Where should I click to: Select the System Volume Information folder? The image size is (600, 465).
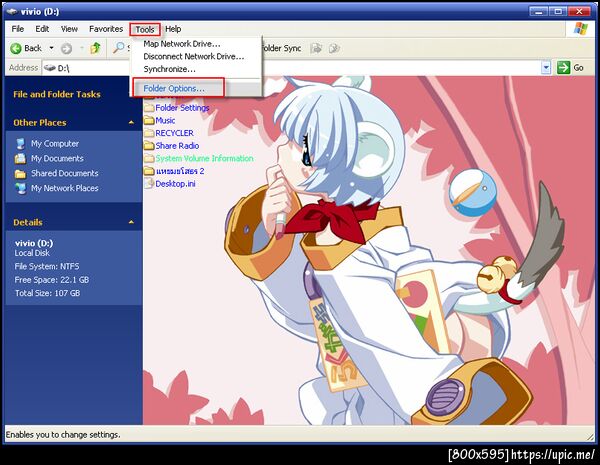click(x=199, y=158)
